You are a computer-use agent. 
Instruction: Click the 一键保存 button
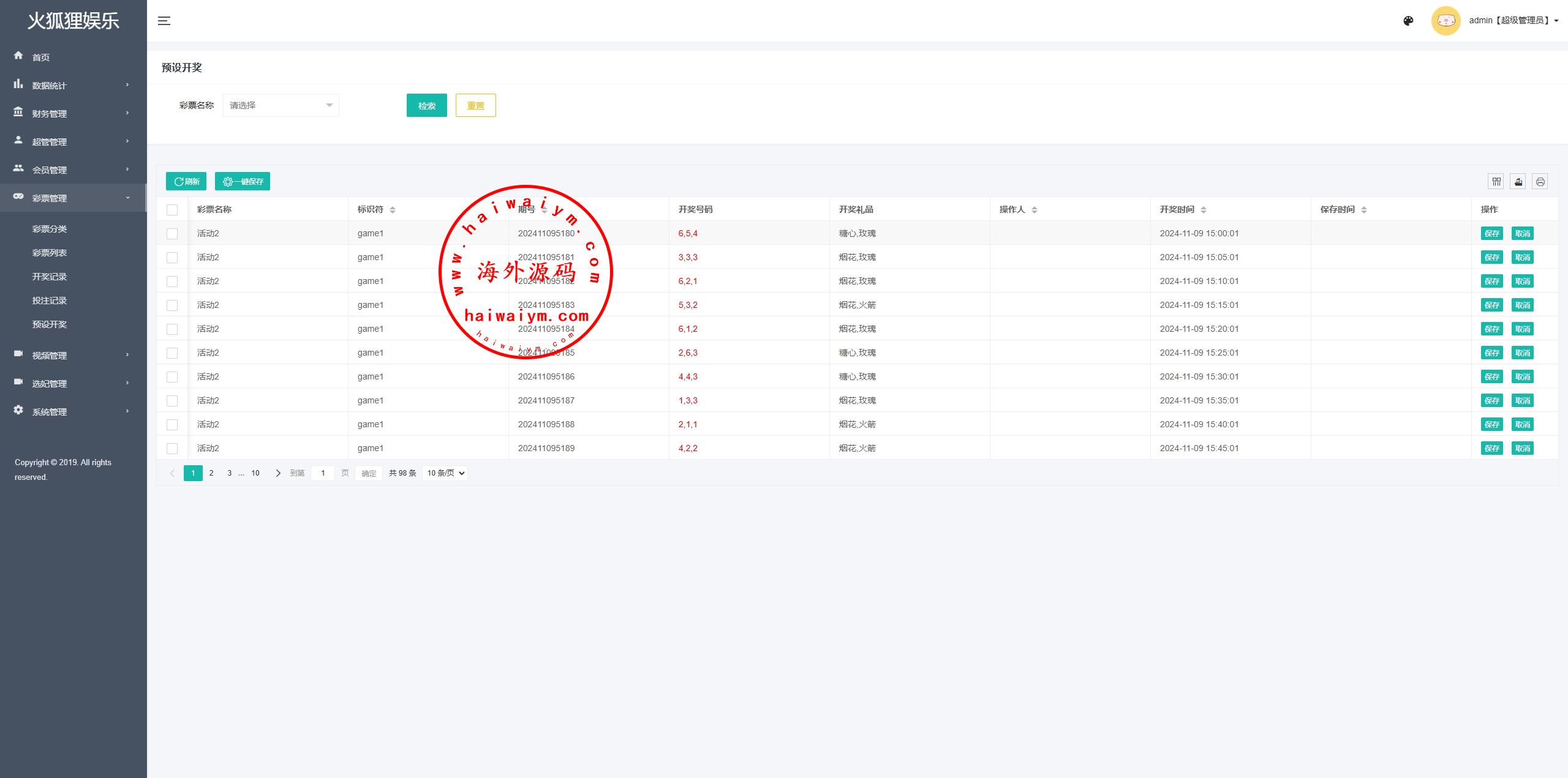[x=243, y=181]
